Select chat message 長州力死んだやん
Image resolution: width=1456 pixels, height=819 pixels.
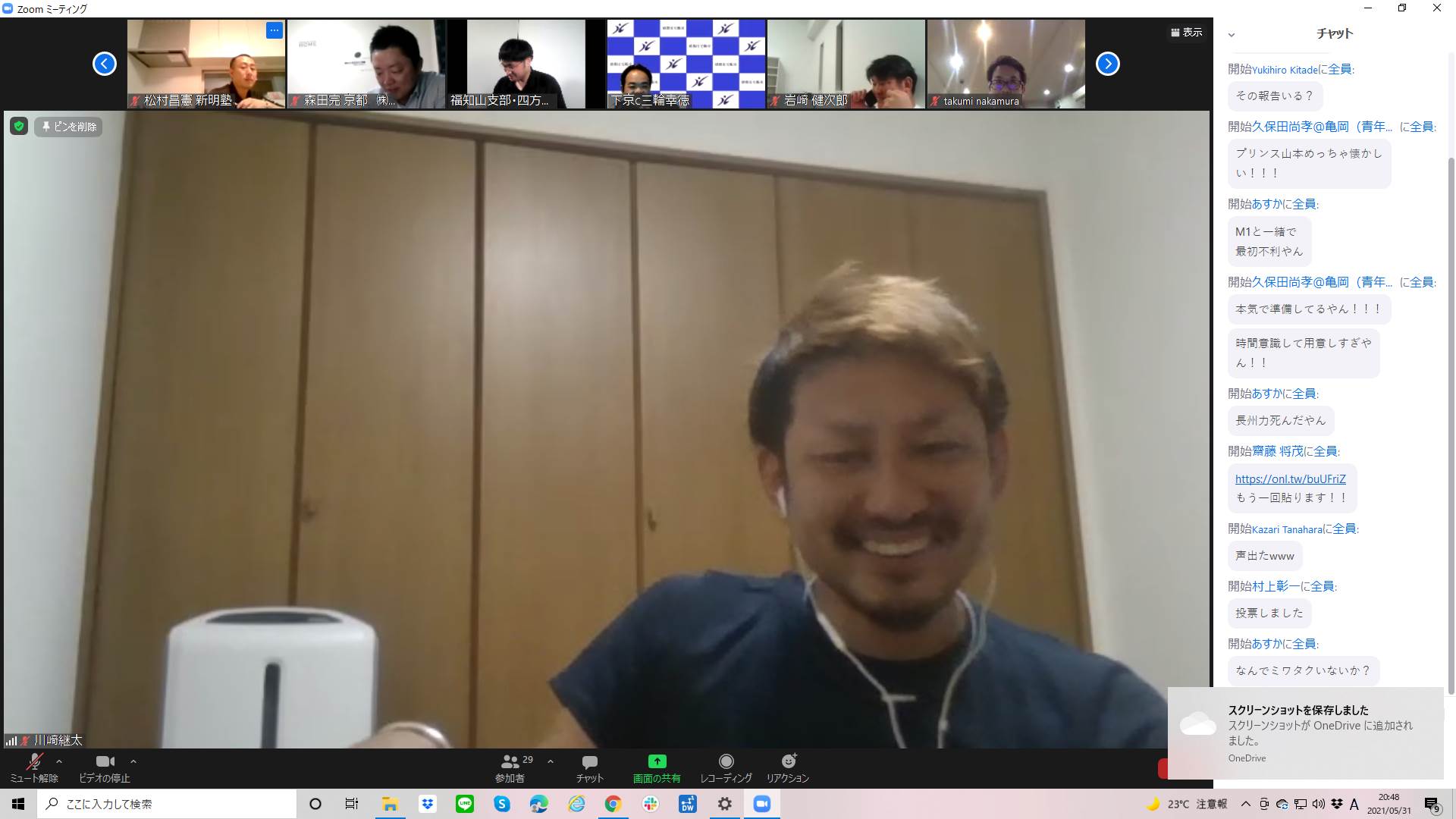pos(1281,420)
